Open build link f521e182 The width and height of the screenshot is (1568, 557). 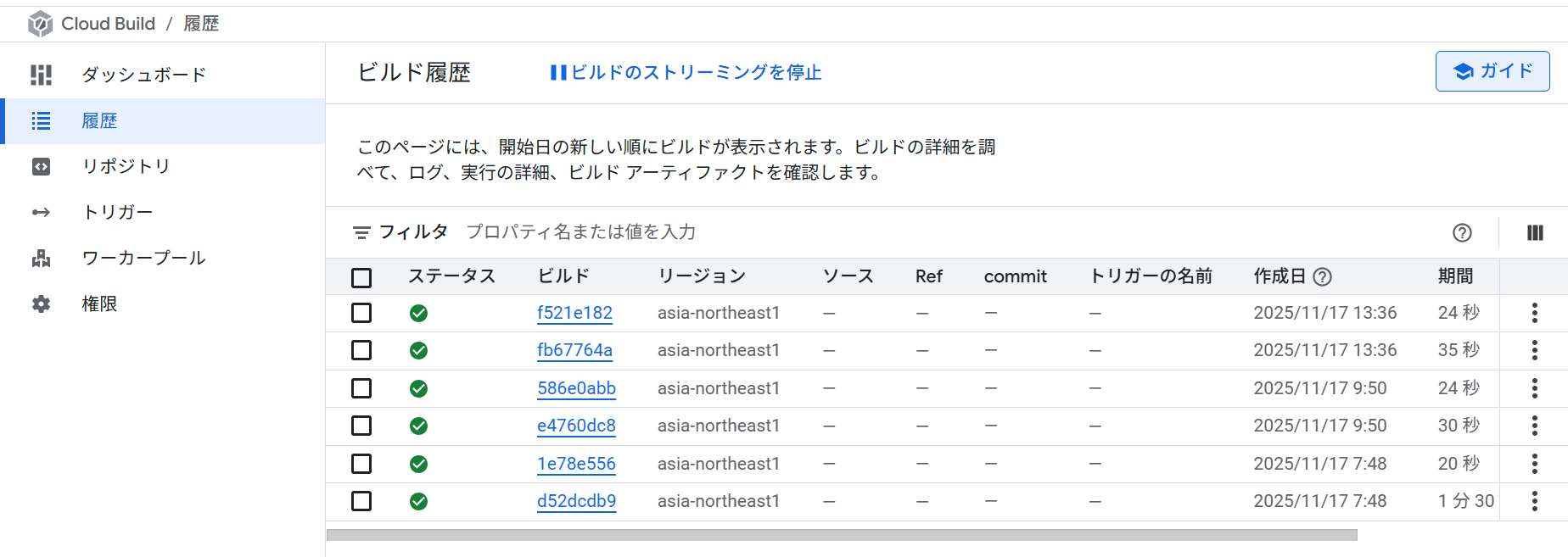pos(574,313)
